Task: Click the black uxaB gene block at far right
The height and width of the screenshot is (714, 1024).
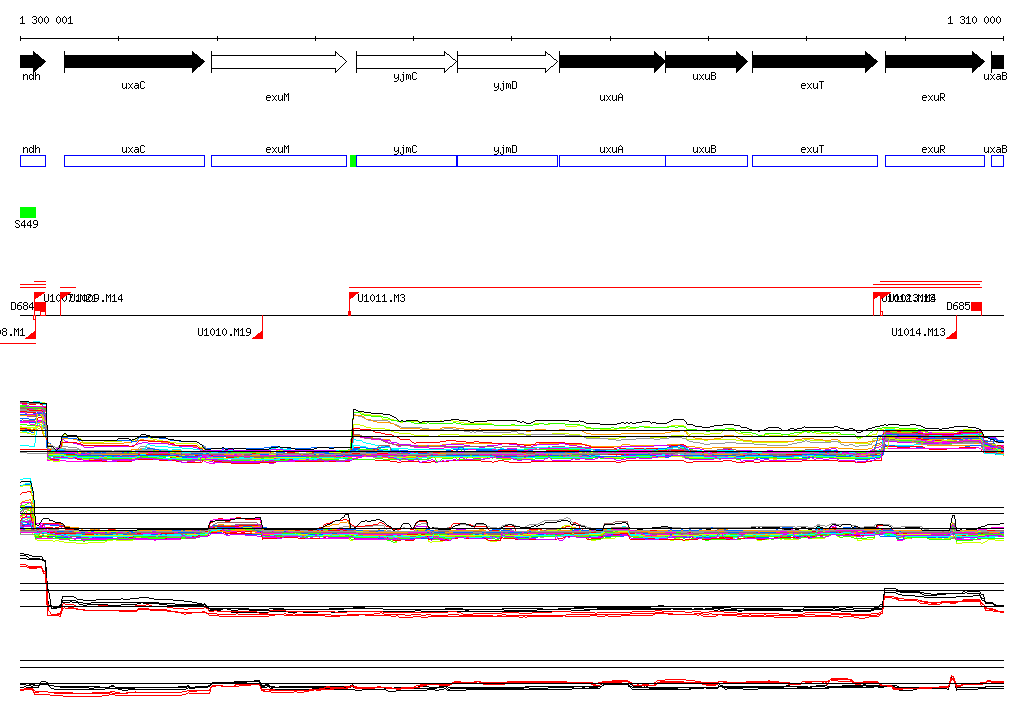Action: [x=997, y=62]
